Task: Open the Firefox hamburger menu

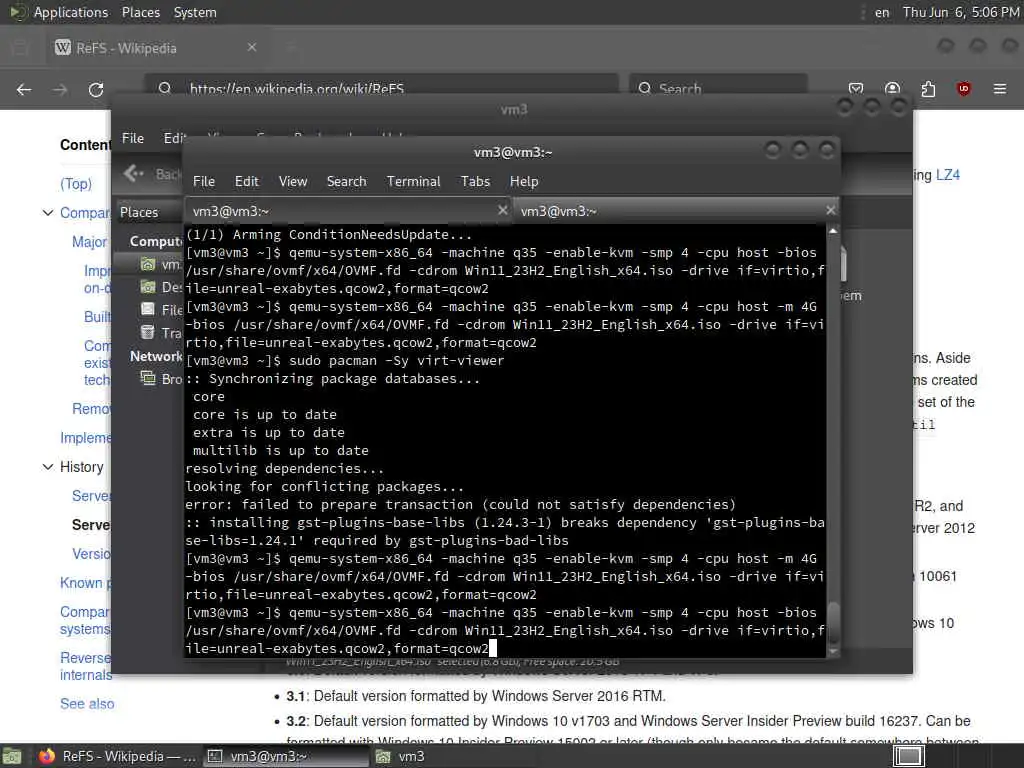Action: (1000, 89)
